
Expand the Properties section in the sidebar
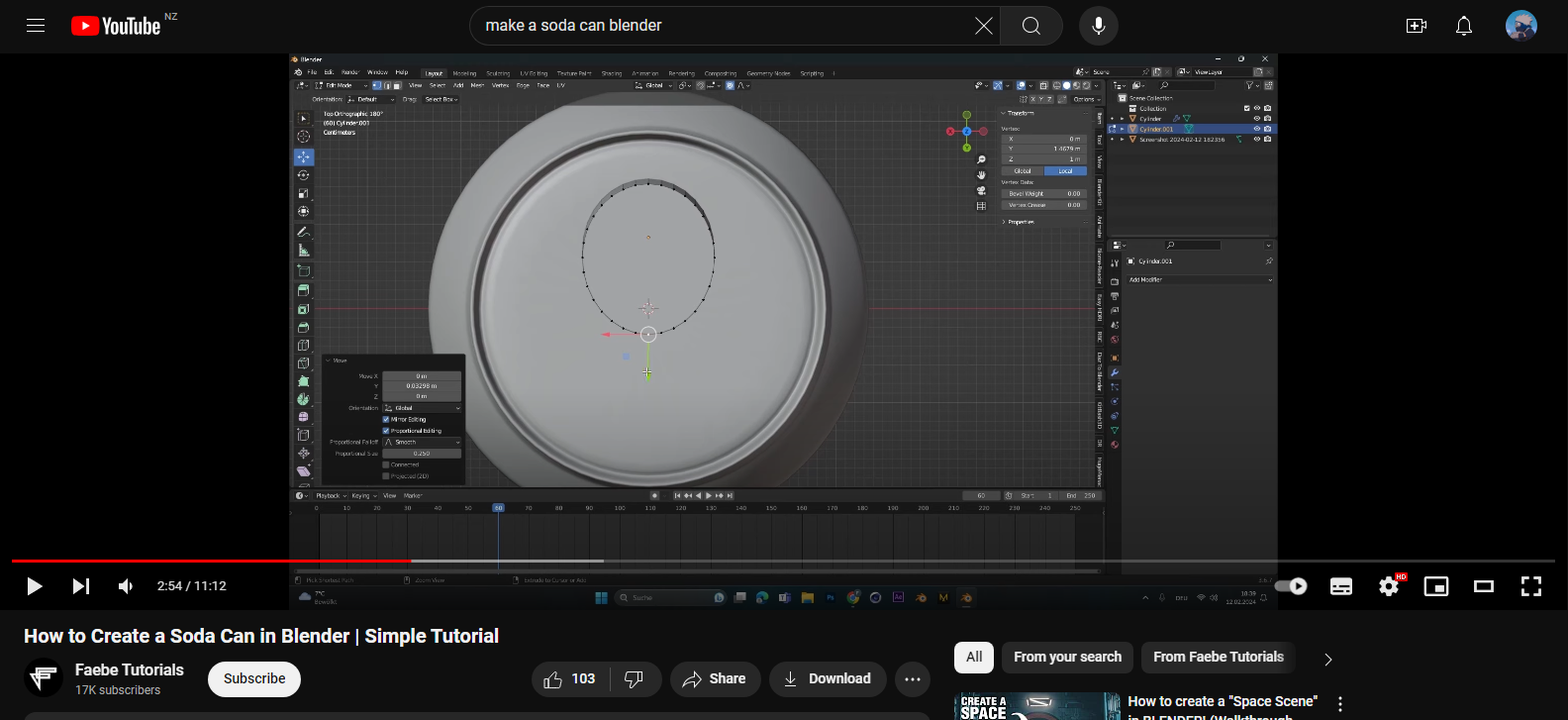pos(1019,222)
